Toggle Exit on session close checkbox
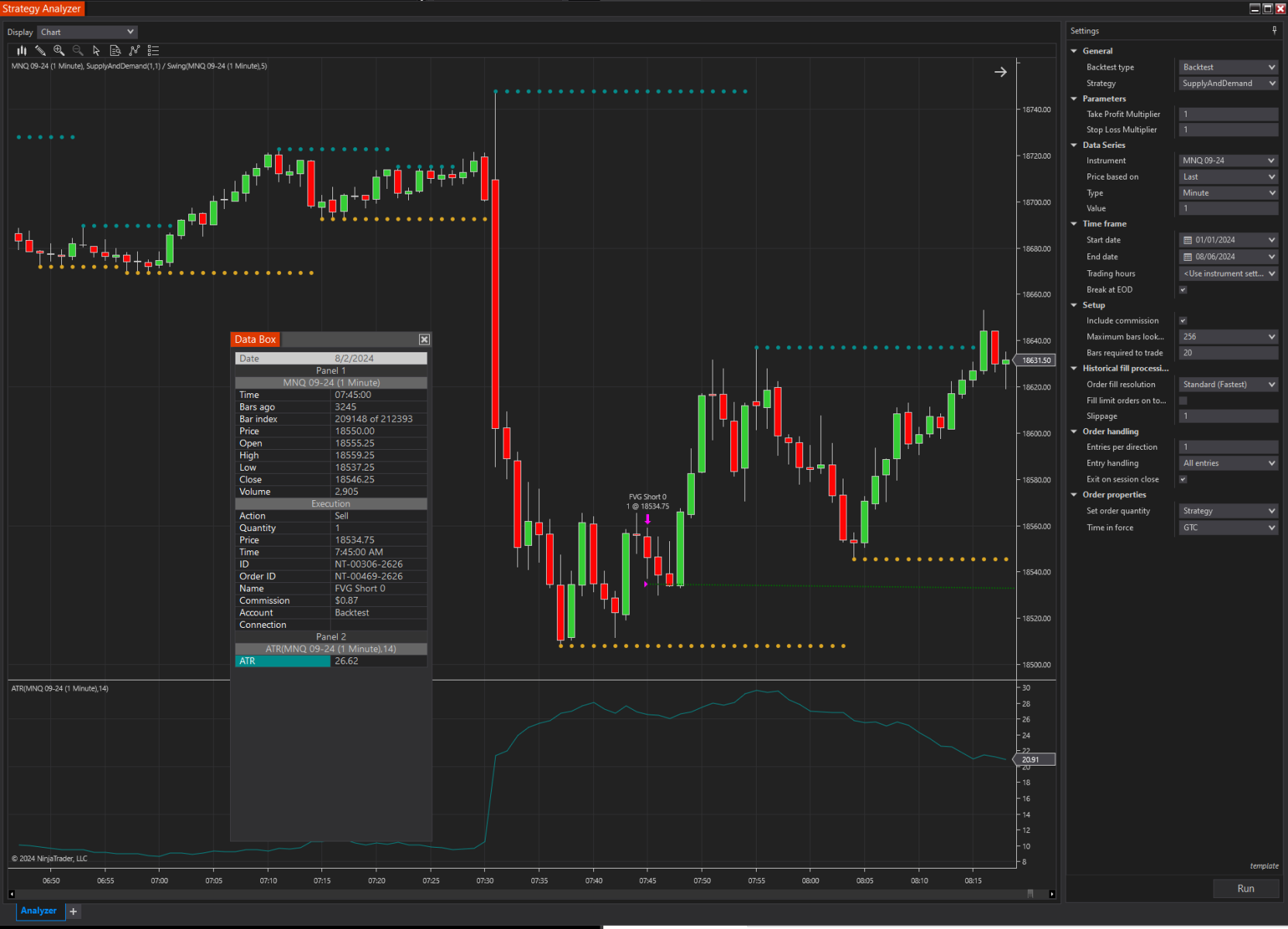The height and width of the screenshot is (929, 1288). click(1183, 480)
